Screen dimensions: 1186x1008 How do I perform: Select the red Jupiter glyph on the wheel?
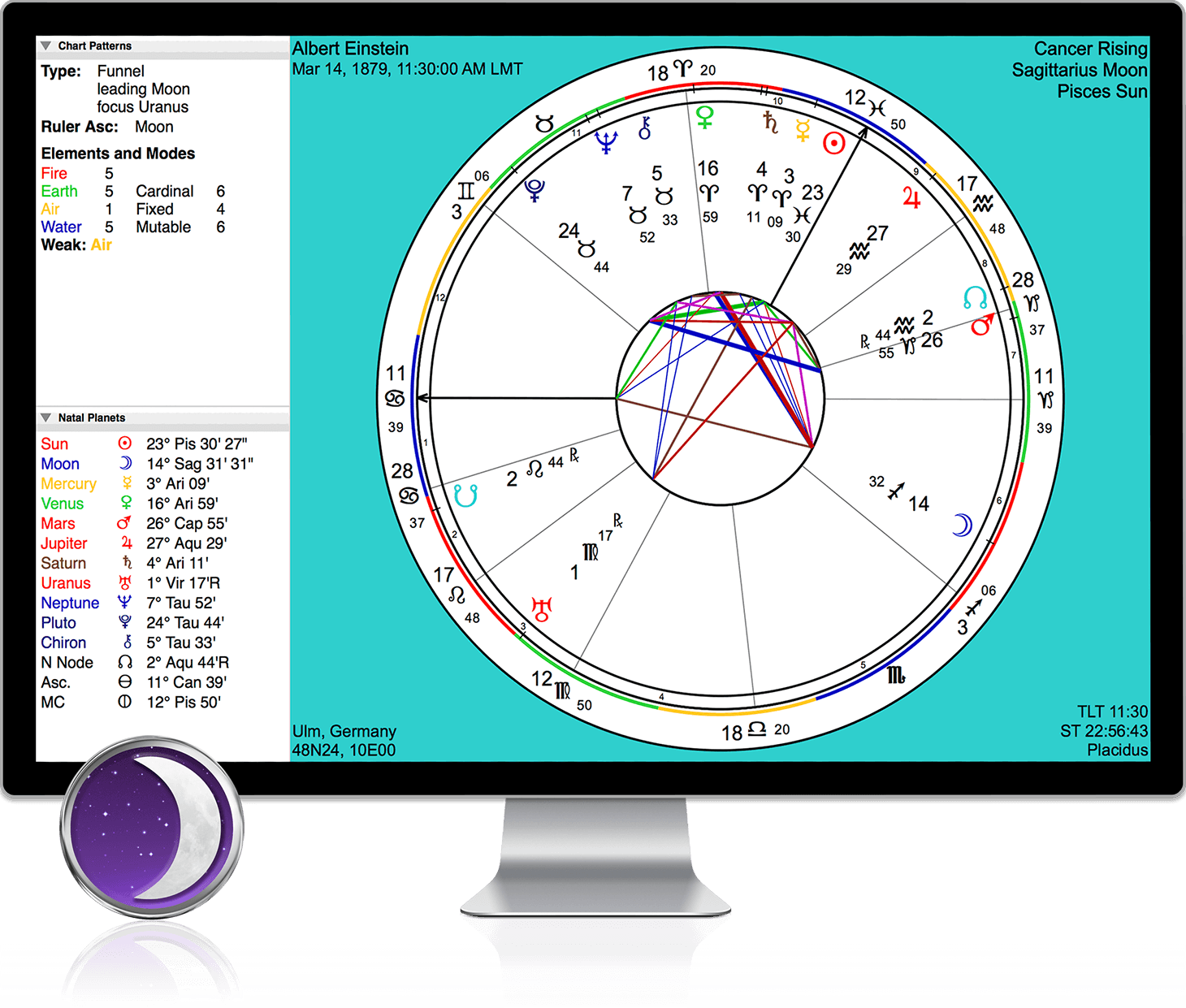coord(911,198)
